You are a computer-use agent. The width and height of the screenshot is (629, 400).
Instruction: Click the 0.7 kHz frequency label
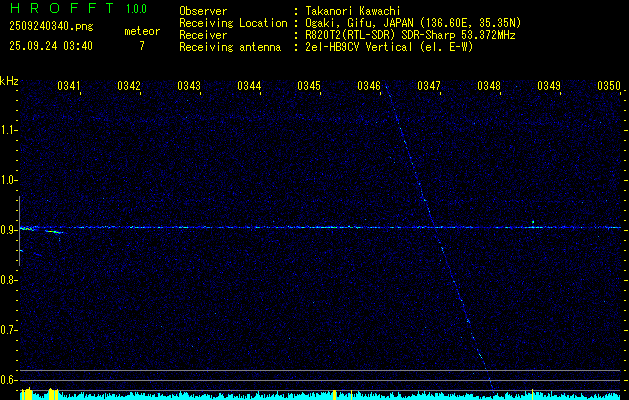tap(9, 330)
